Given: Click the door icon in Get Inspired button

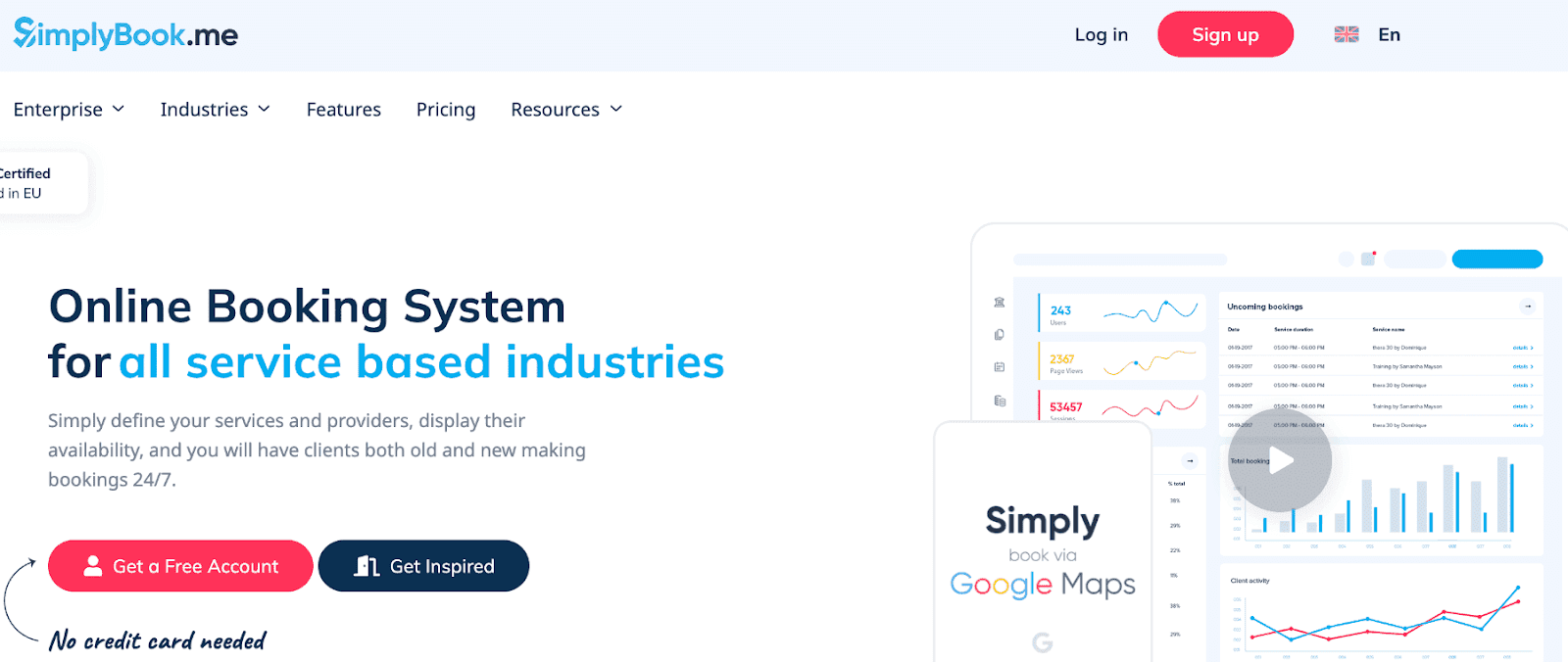Looking at the screenshot, I should [367, 565].
